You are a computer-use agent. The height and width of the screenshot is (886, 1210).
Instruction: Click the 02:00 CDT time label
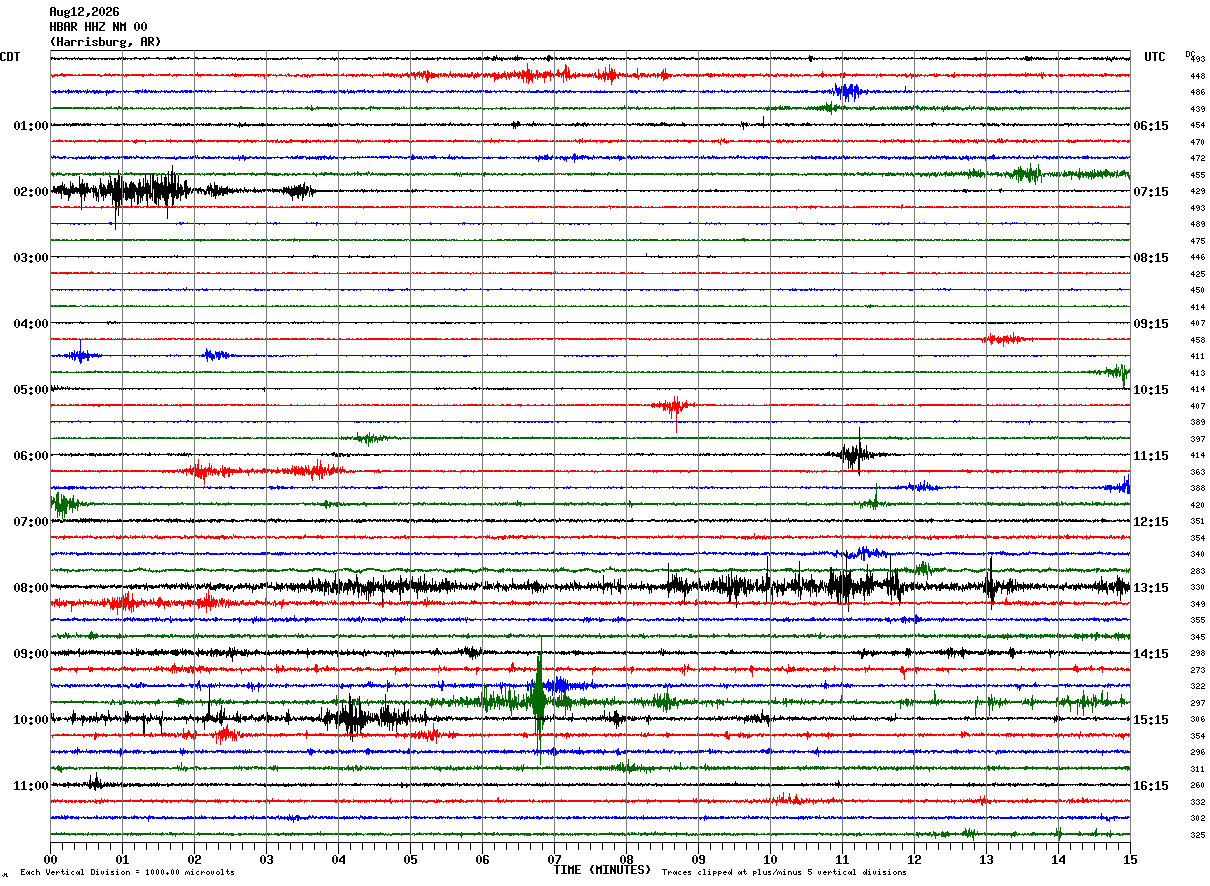(x=31, y=192)
